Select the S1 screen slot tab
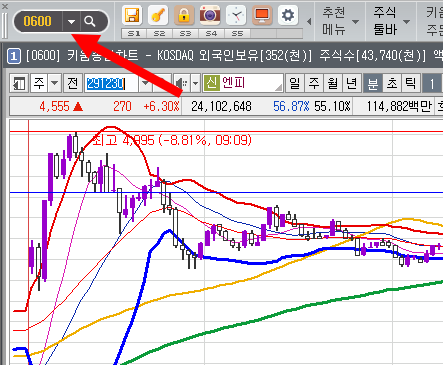Viewport: 443px width, 365px height. click(134, 34)
